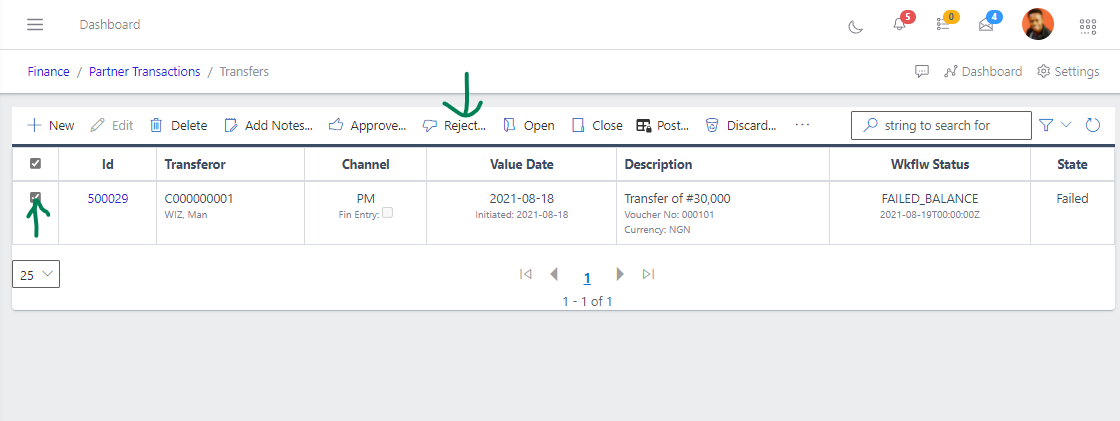Click the Post toolbar button

tap(663, 125)
